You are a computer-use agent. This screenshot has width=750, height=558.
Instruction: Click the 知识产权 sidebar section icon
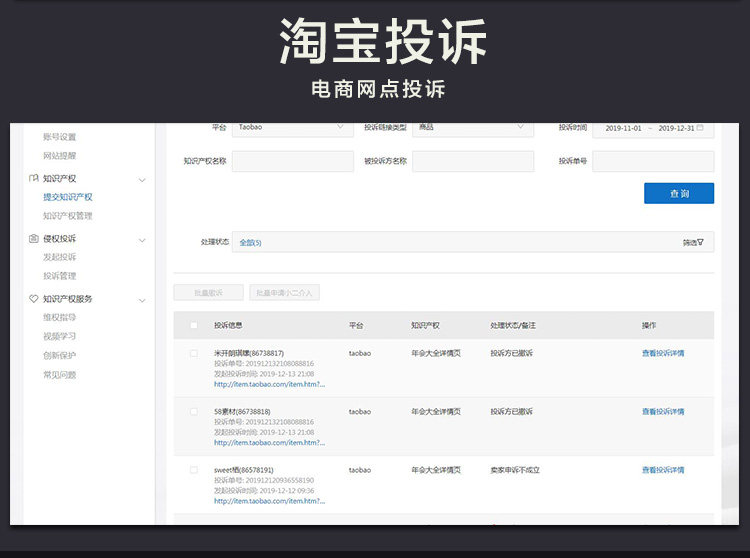click(x=33, y=178)
